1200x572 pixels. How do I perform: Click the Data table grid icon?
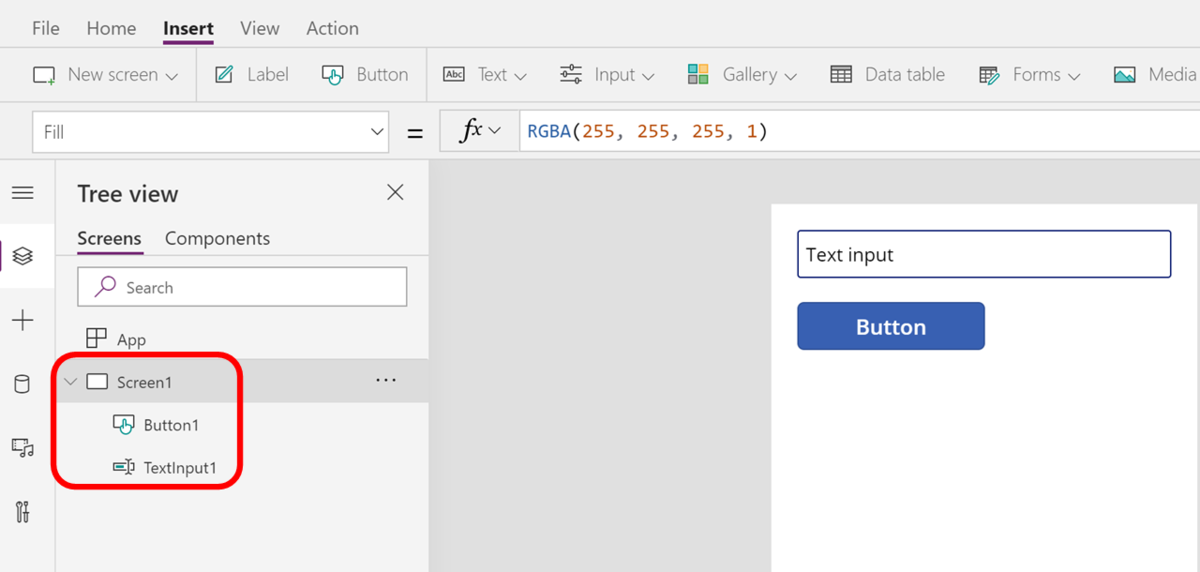point(842,75)
